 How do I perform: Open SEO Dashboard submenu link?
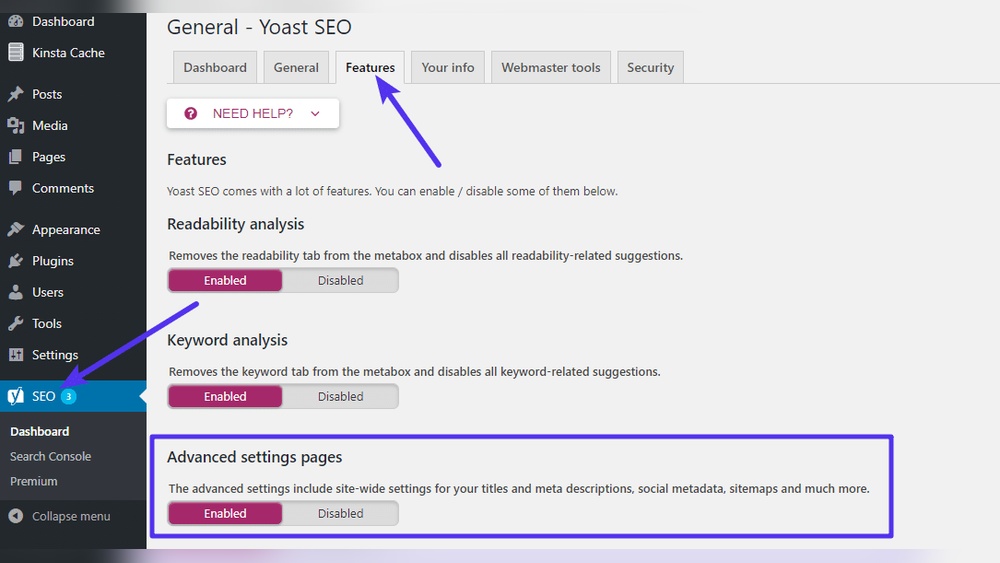(x=40, y=432)
